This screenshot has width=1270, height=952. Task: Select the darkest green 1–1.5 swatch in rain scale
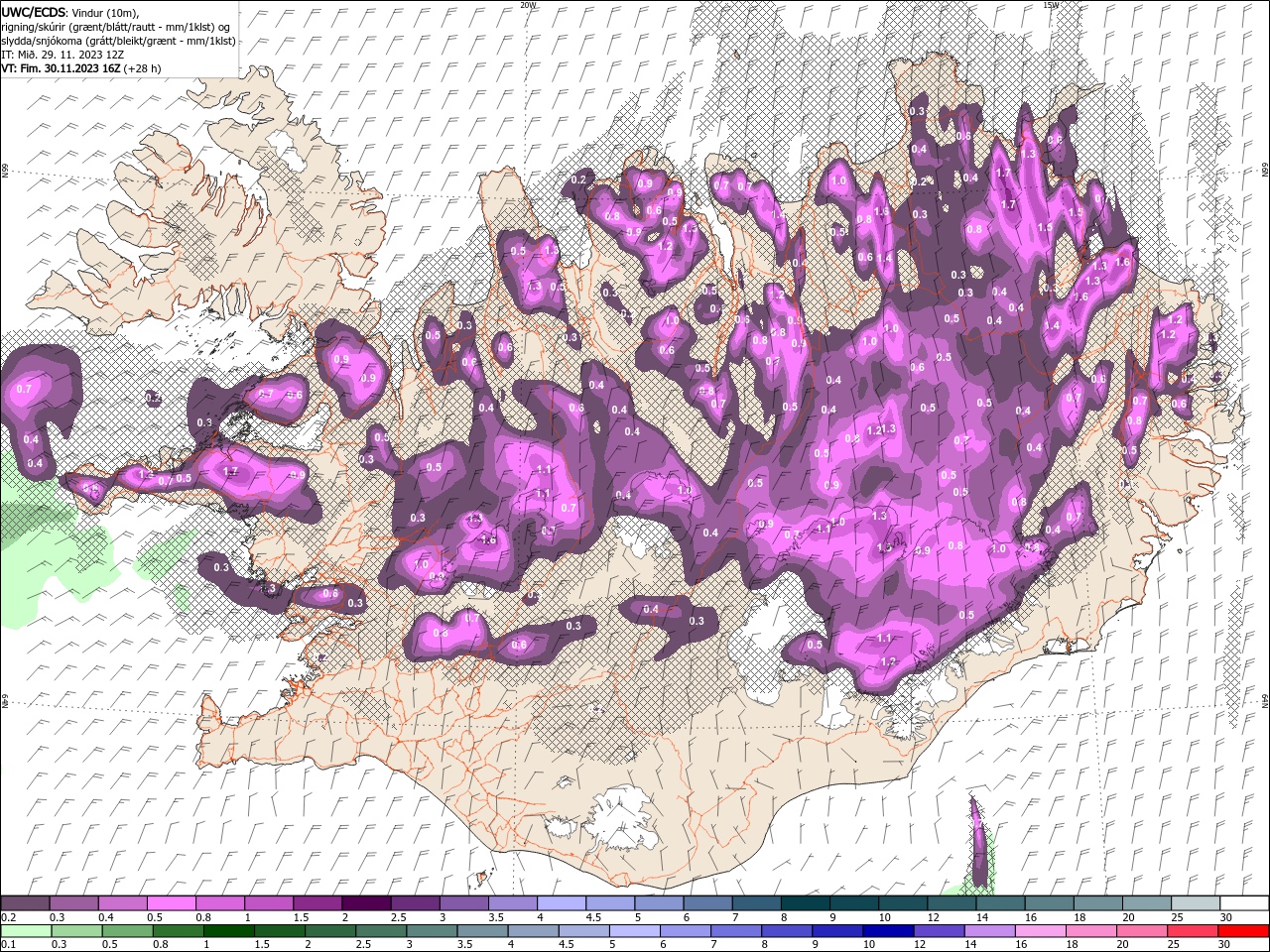(x=228, y=931)
